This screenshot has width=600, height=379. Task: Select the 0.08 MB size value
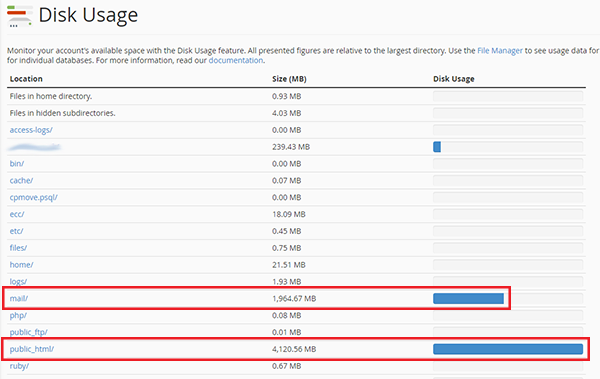pyautogui.click(x=287, y=315)
